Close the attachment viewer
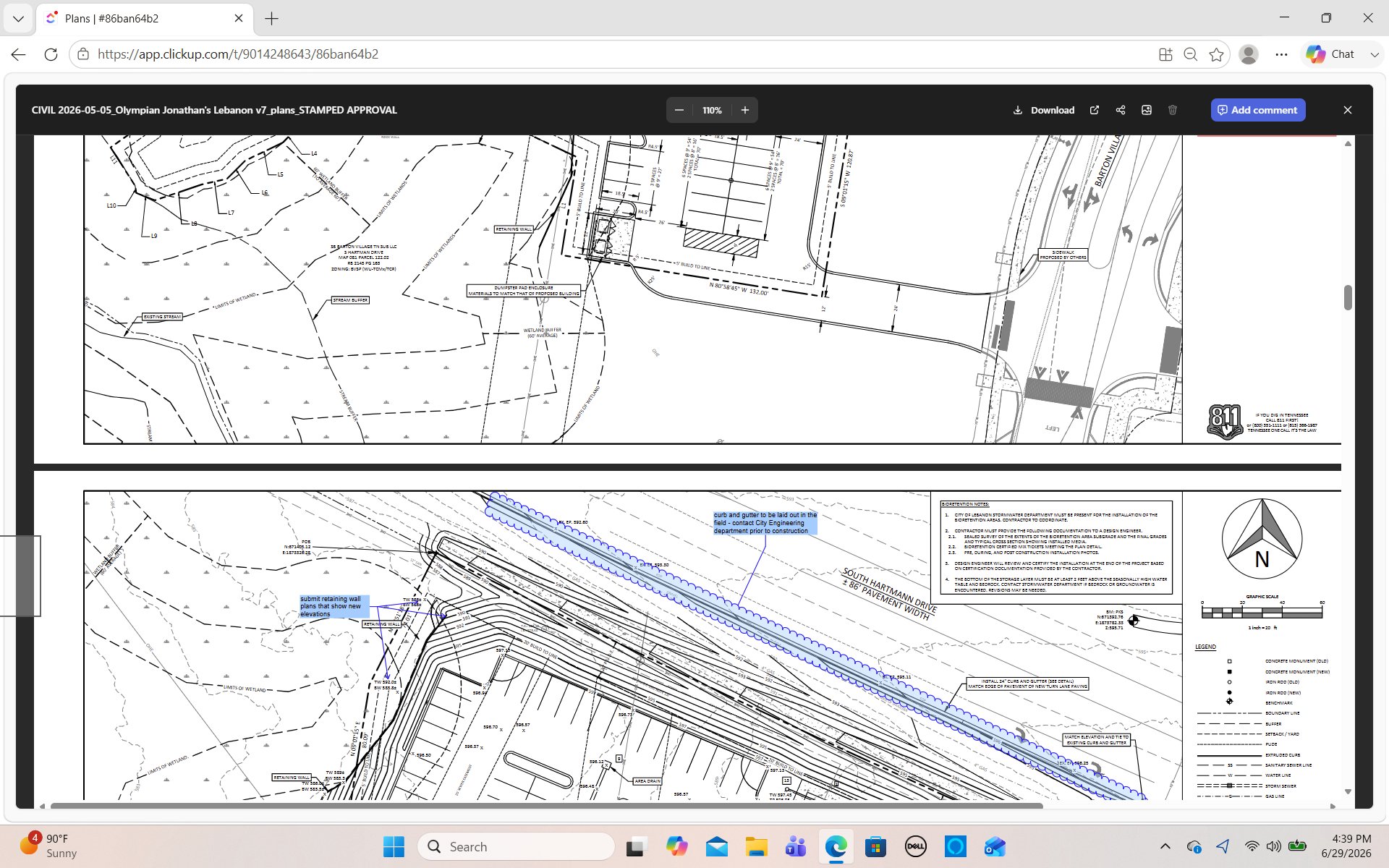The width and height of the screenshot is (1389, 868). pyautogui.click(x=1347, y=110)
